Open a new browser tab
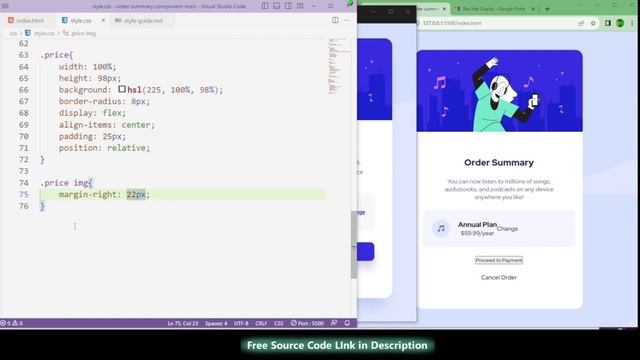Screen dimensions: 640x360 [x=547, y=9]
